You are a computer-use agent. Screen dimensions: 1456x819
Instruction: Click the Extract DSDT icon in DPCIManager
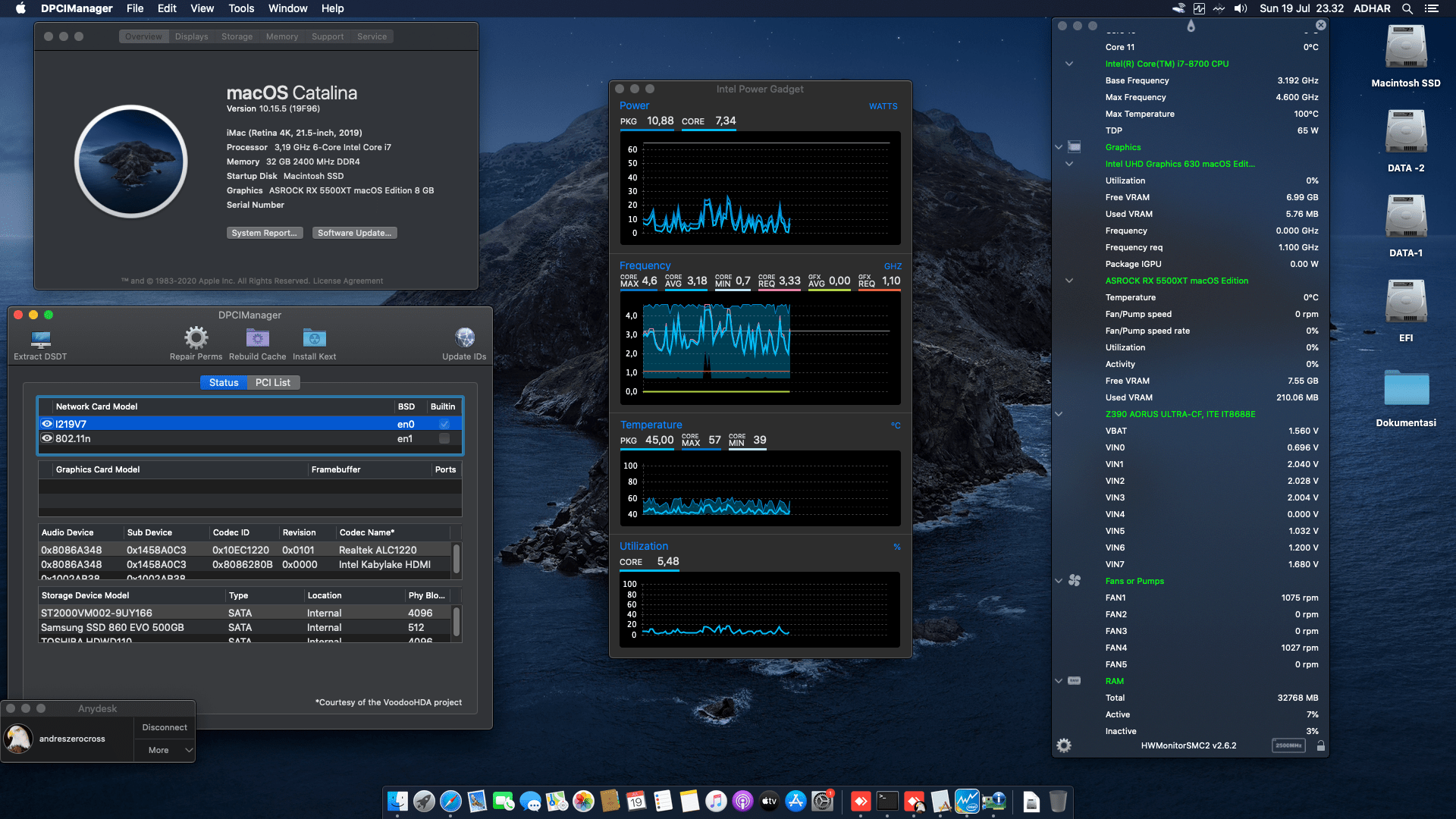pyautogui.click(x=39, y=339)
